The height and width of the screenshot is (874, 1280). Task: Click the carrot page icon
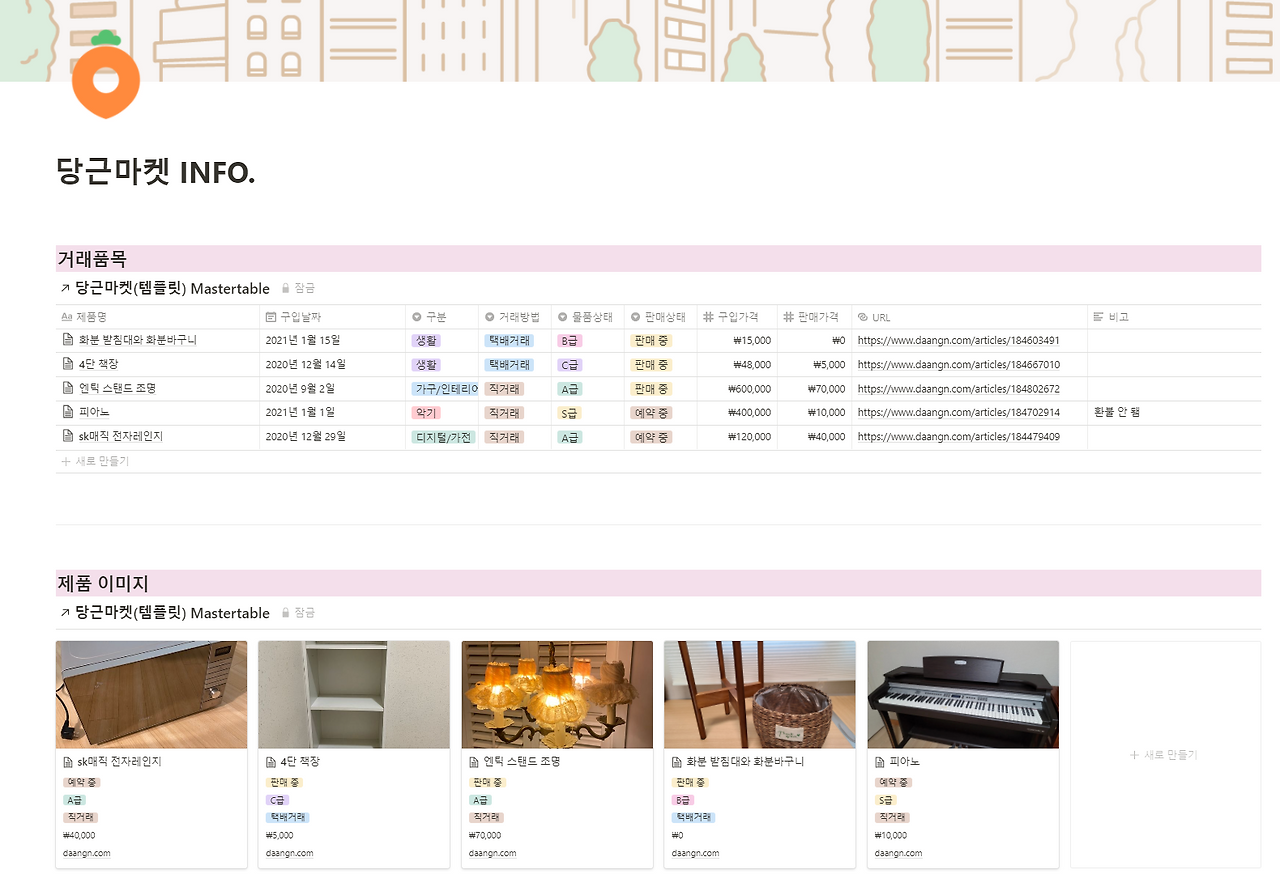pyautogui.click(x=105, y=75)
